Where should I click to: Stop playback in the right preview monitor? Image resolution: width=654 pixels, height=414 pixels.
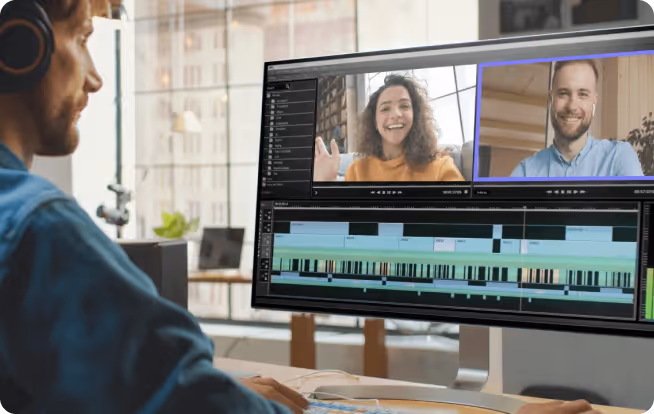coord(563,192)
